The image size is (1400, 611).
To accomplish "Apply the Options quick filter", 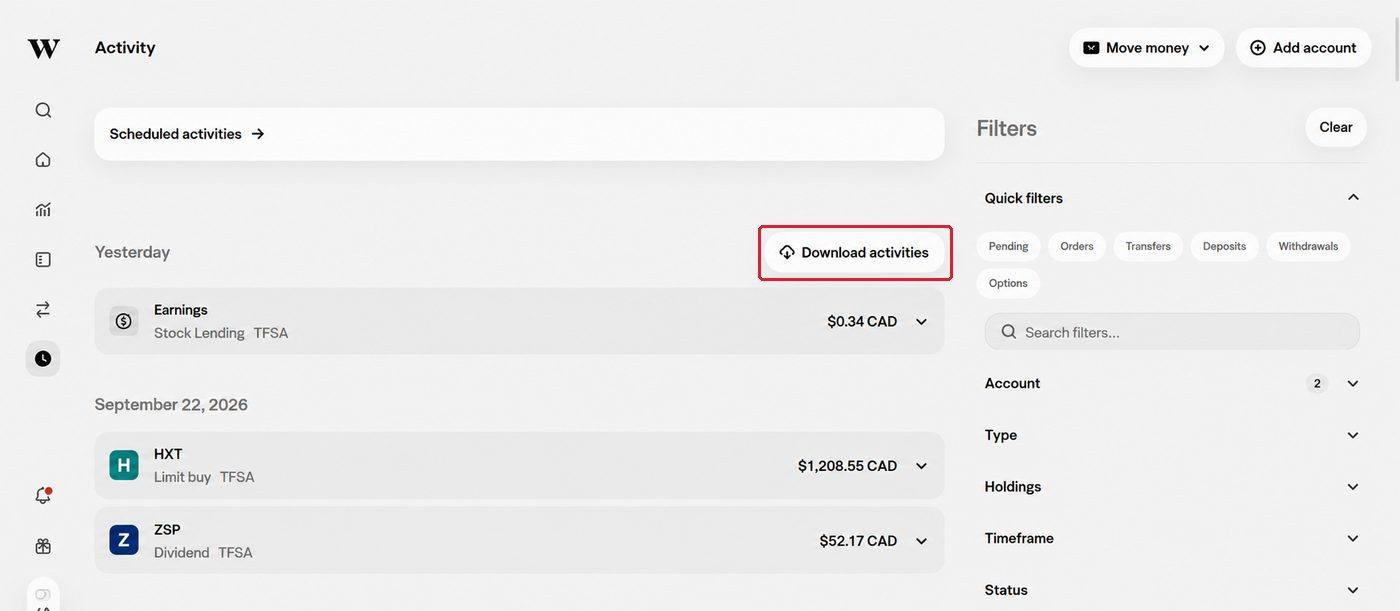I will pos(1008,283).
